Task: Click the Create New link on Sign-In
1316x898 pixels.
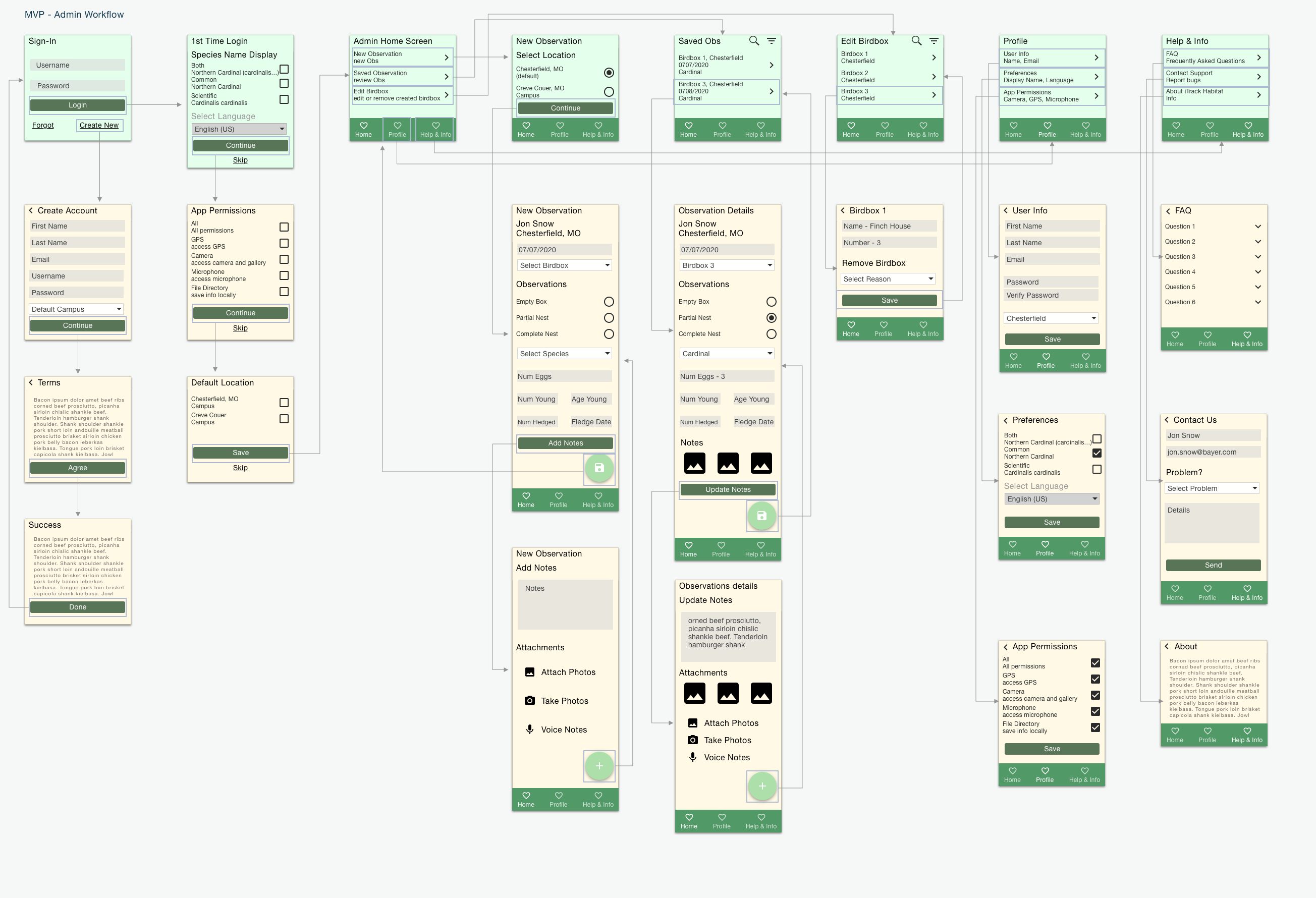Action: (x=99, y=125)
